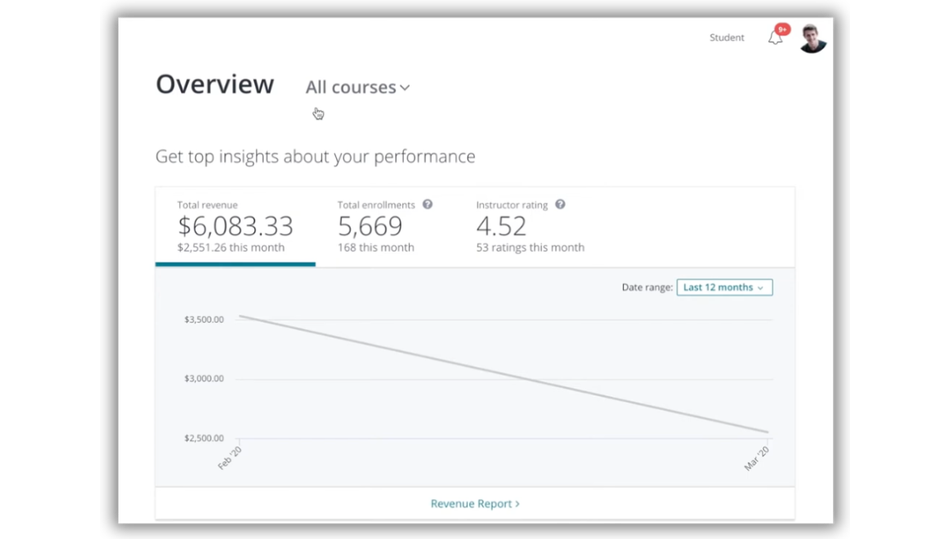Click the Overview page heading
This screenshot has width=950, height=539.
(x=215, y=85)
